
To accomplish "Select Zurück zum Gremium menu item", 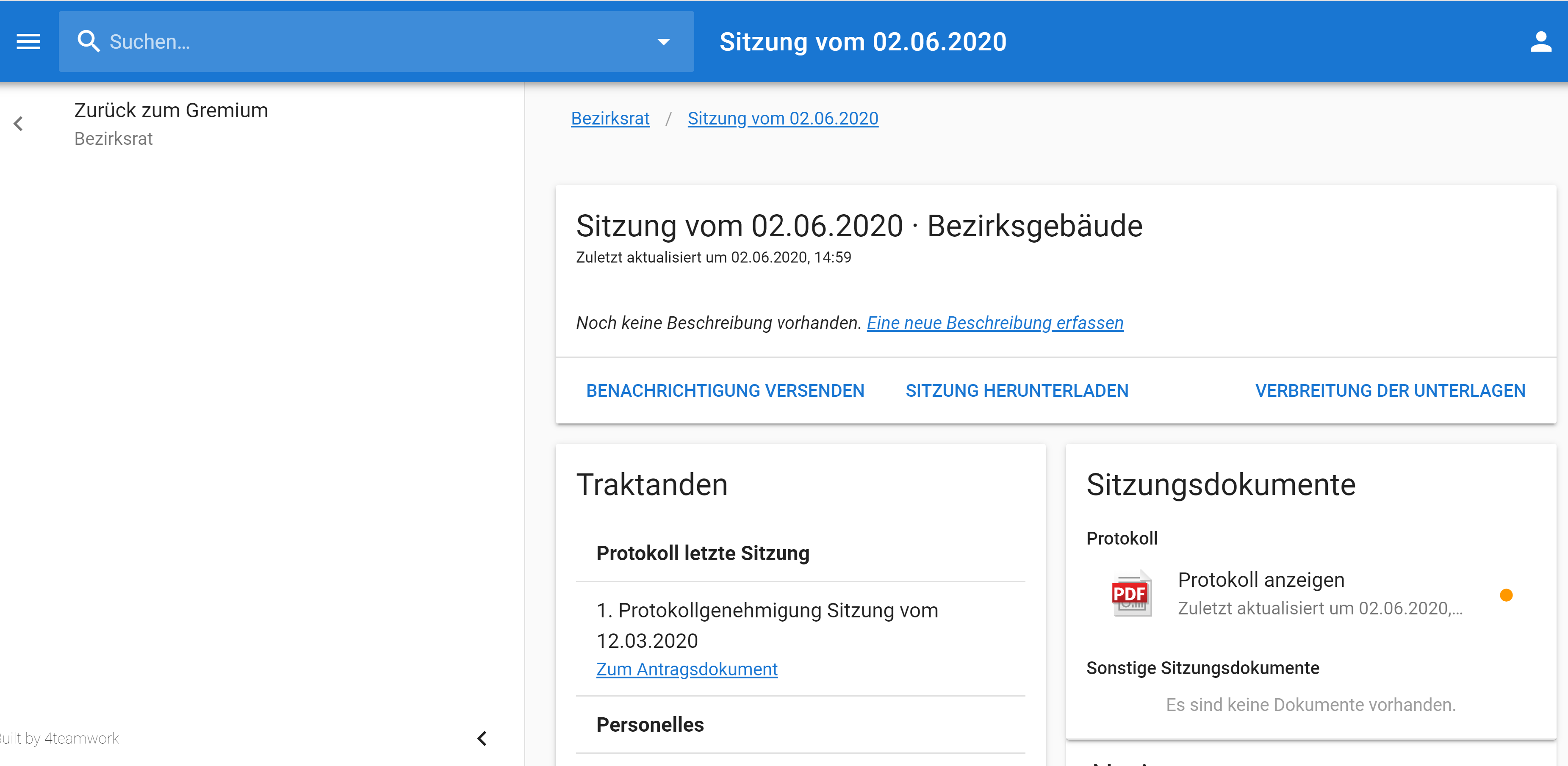I will coord(171,111).
